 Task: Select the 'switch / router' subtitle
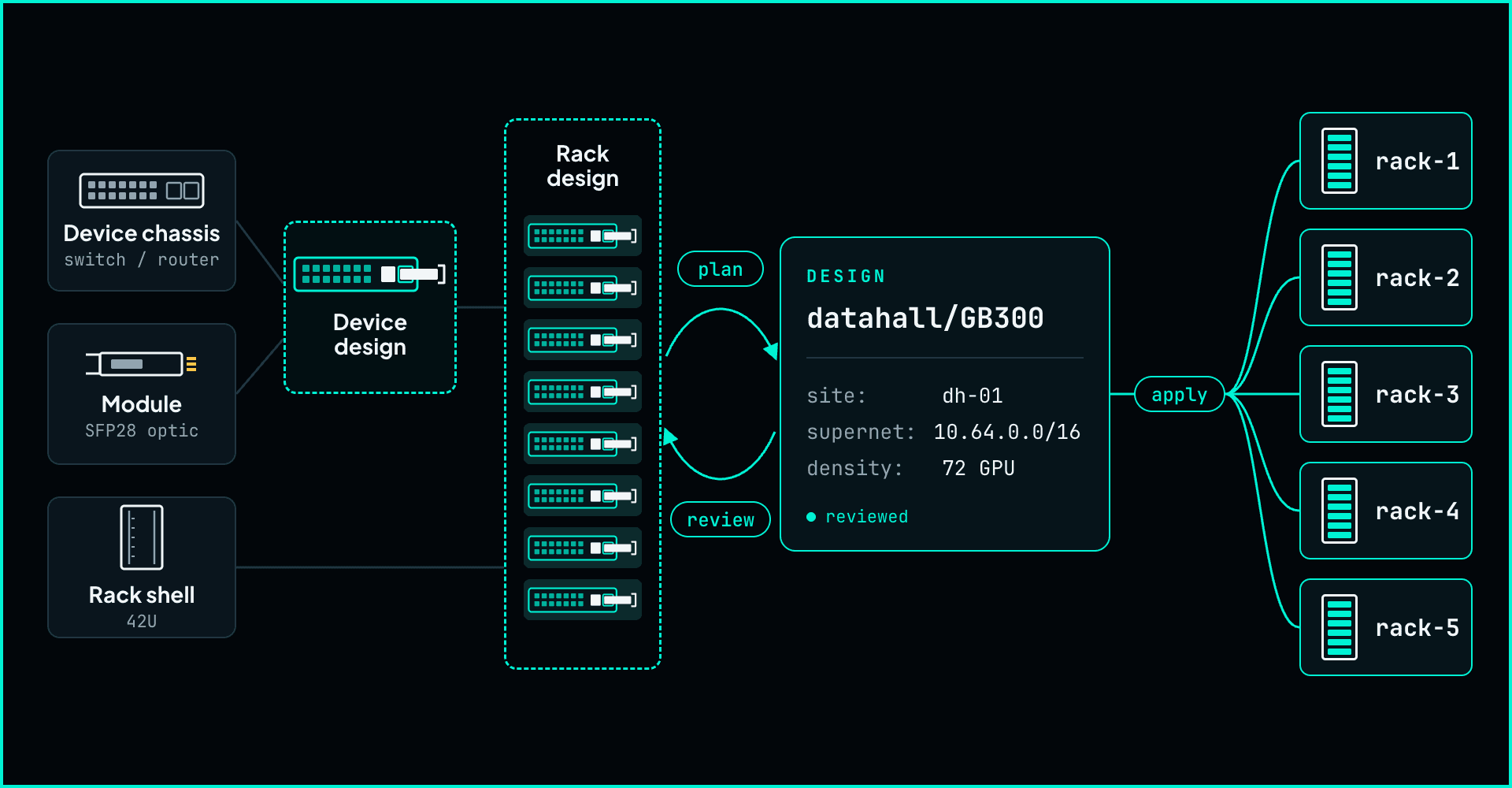(x=142, y=259)
